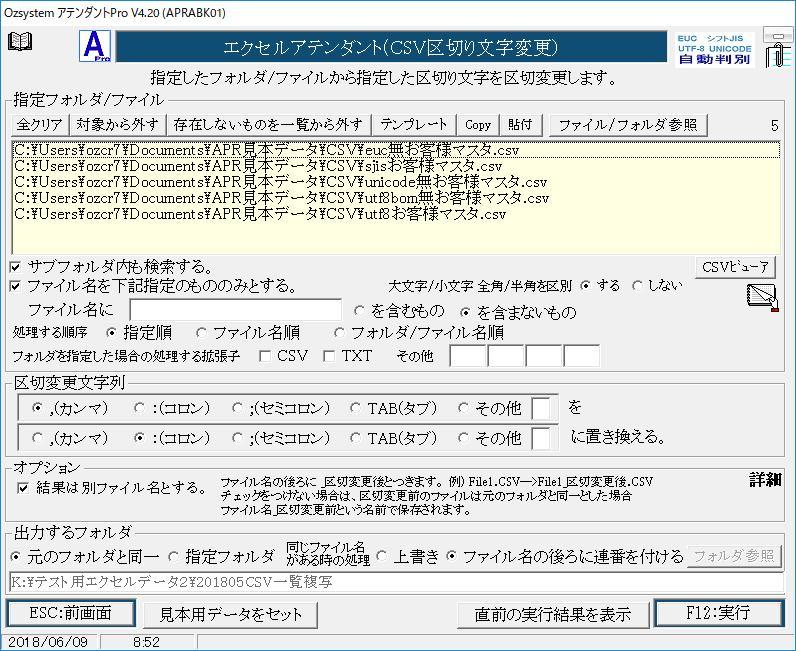Click 対象から外す button

coord(117,124)
